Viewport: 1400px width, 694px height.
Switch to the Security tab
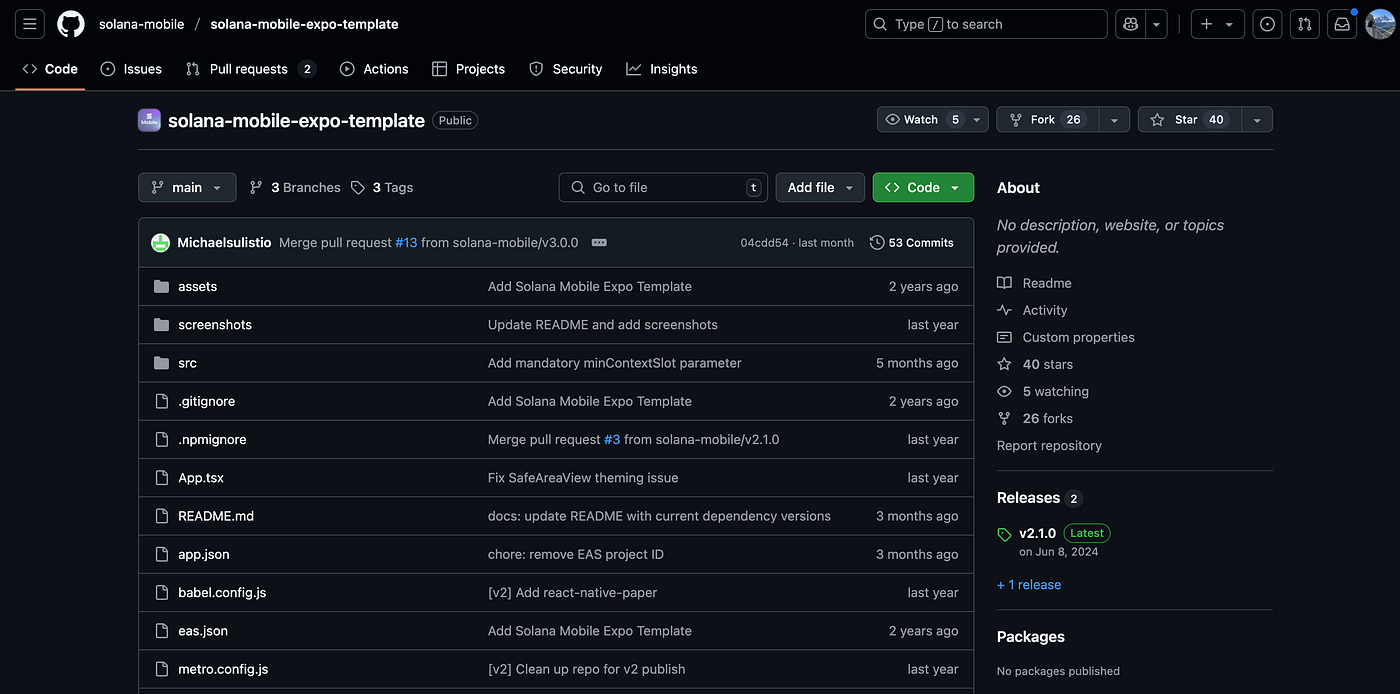[565, 69]
